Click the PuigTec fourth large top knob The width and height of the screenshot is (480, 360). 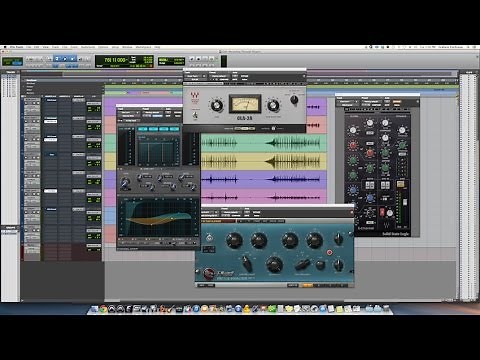(x=314, y=240)
